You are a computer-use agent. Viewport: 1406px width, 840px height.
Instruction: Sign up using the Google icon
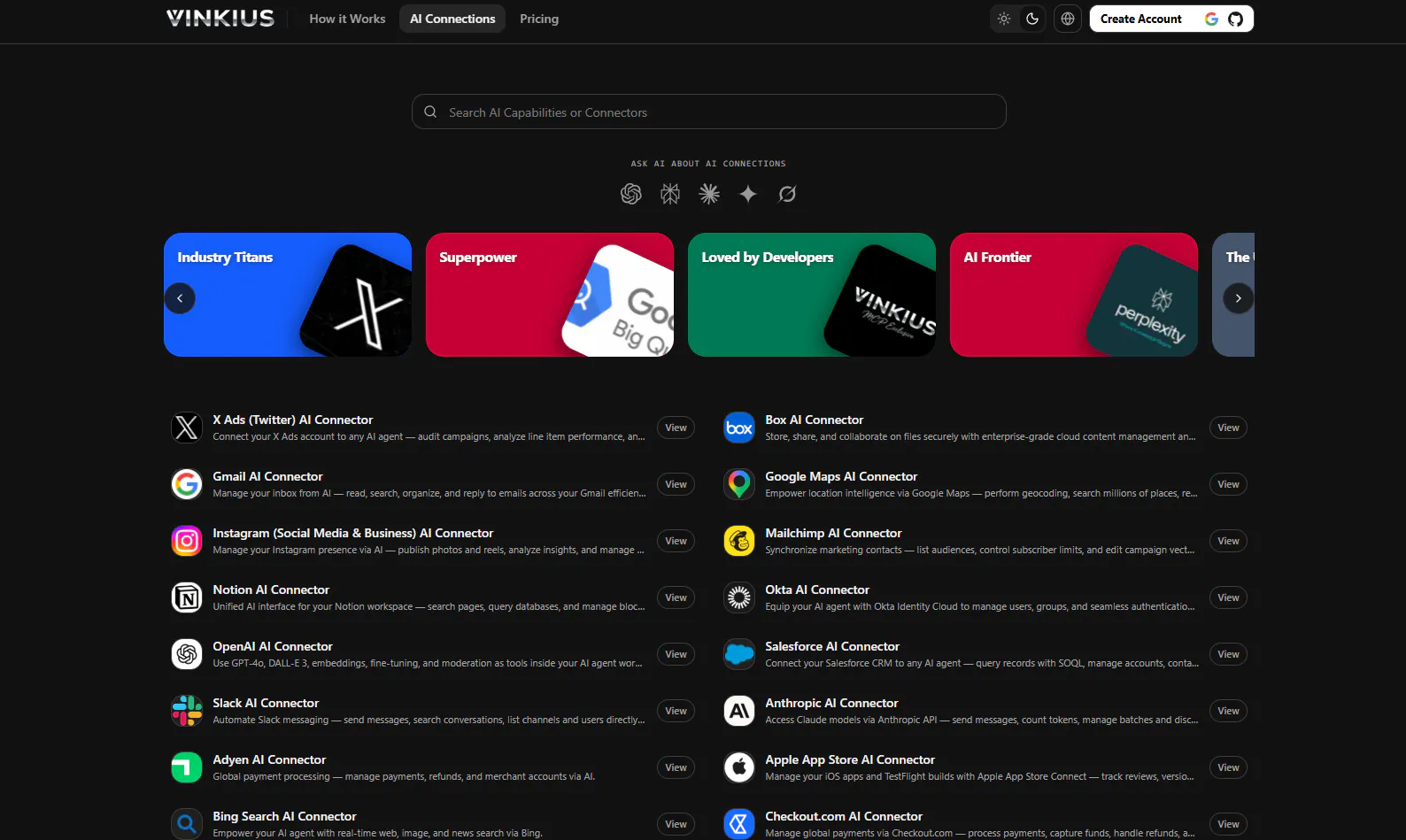click(1211, 19)
